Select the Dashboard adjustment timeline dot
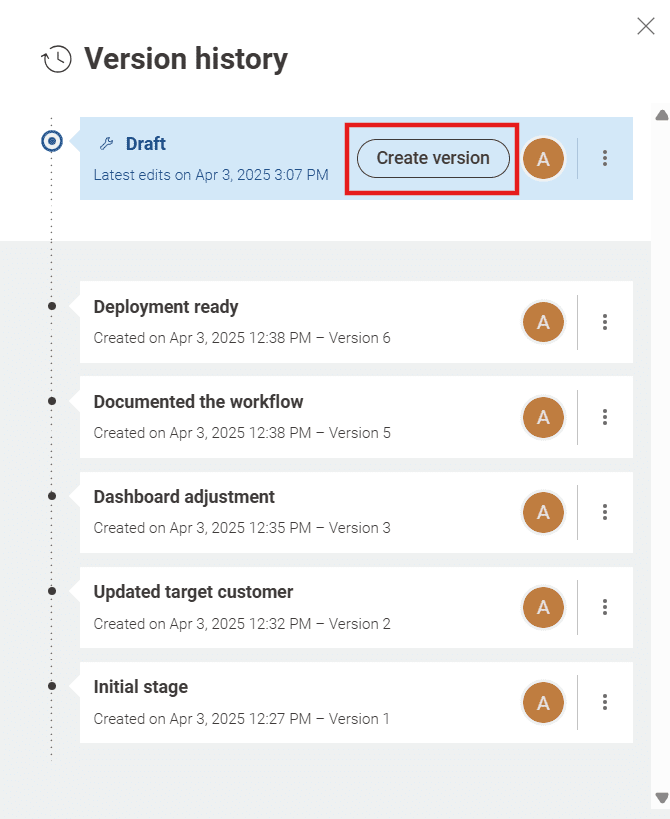The width and height of the screenshot is (670, 819). point(52,496)
